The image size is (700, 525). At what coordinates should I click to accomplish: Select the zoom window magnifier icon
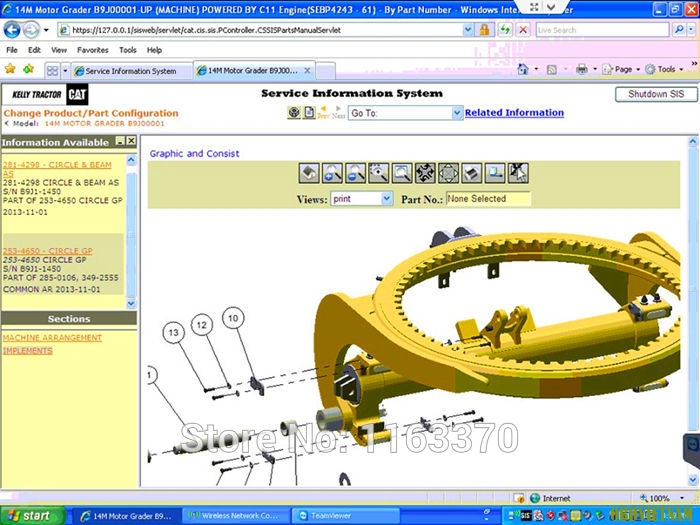pos(402,173)
